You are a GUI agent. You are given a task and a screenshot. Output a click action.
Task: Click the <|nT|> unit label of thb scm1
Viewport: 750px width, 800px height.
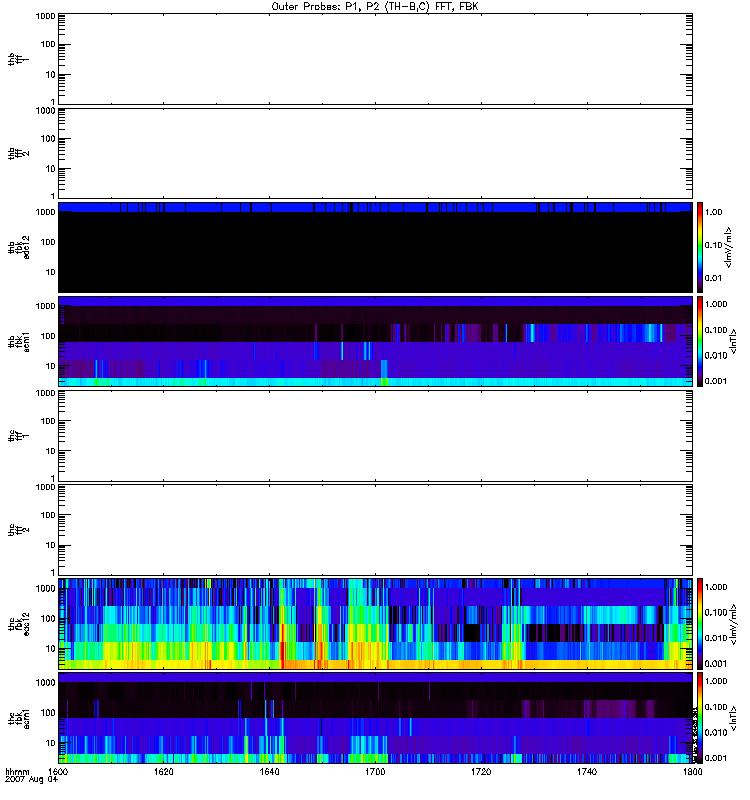(x=734, y=341)
